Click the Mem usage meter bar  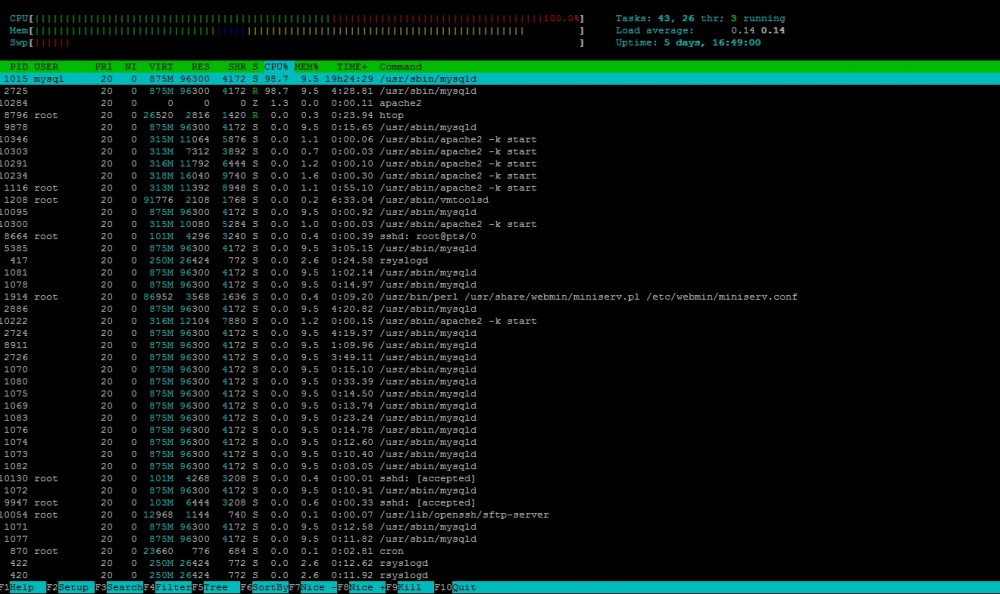coord(300,30)
